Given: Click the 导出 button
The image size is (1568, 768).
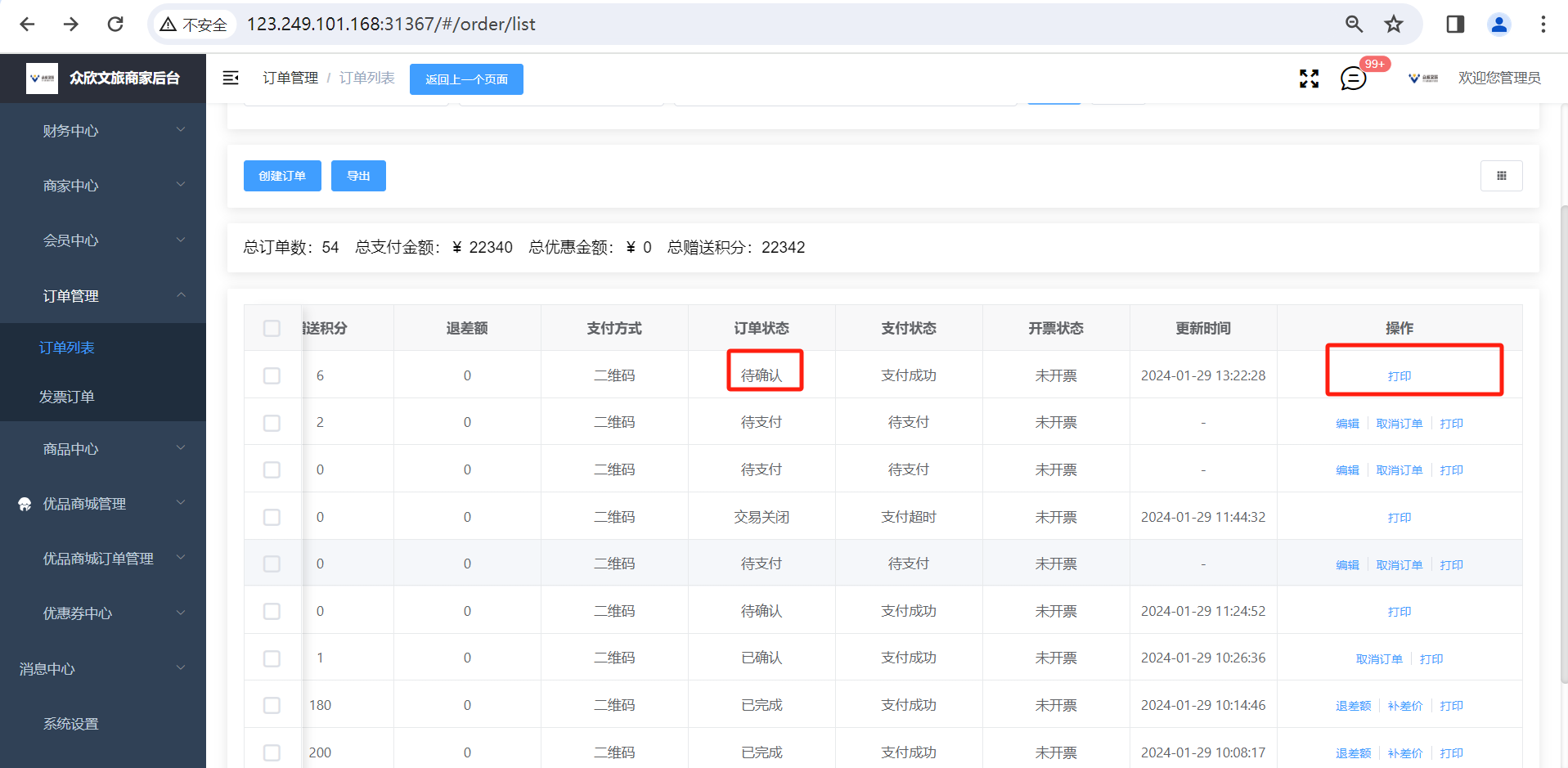Looking at the screenshot, I should (x=358, y=176).
